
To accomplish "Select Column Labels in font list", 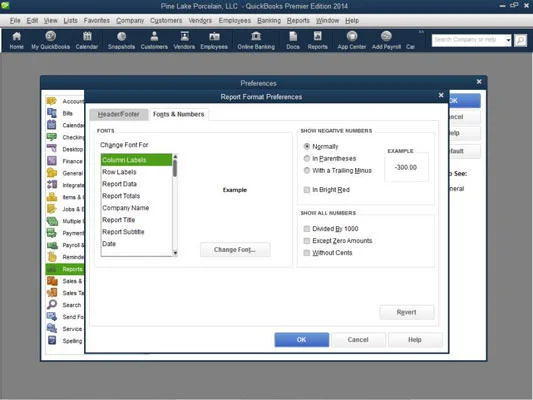I will coord(137,160).
